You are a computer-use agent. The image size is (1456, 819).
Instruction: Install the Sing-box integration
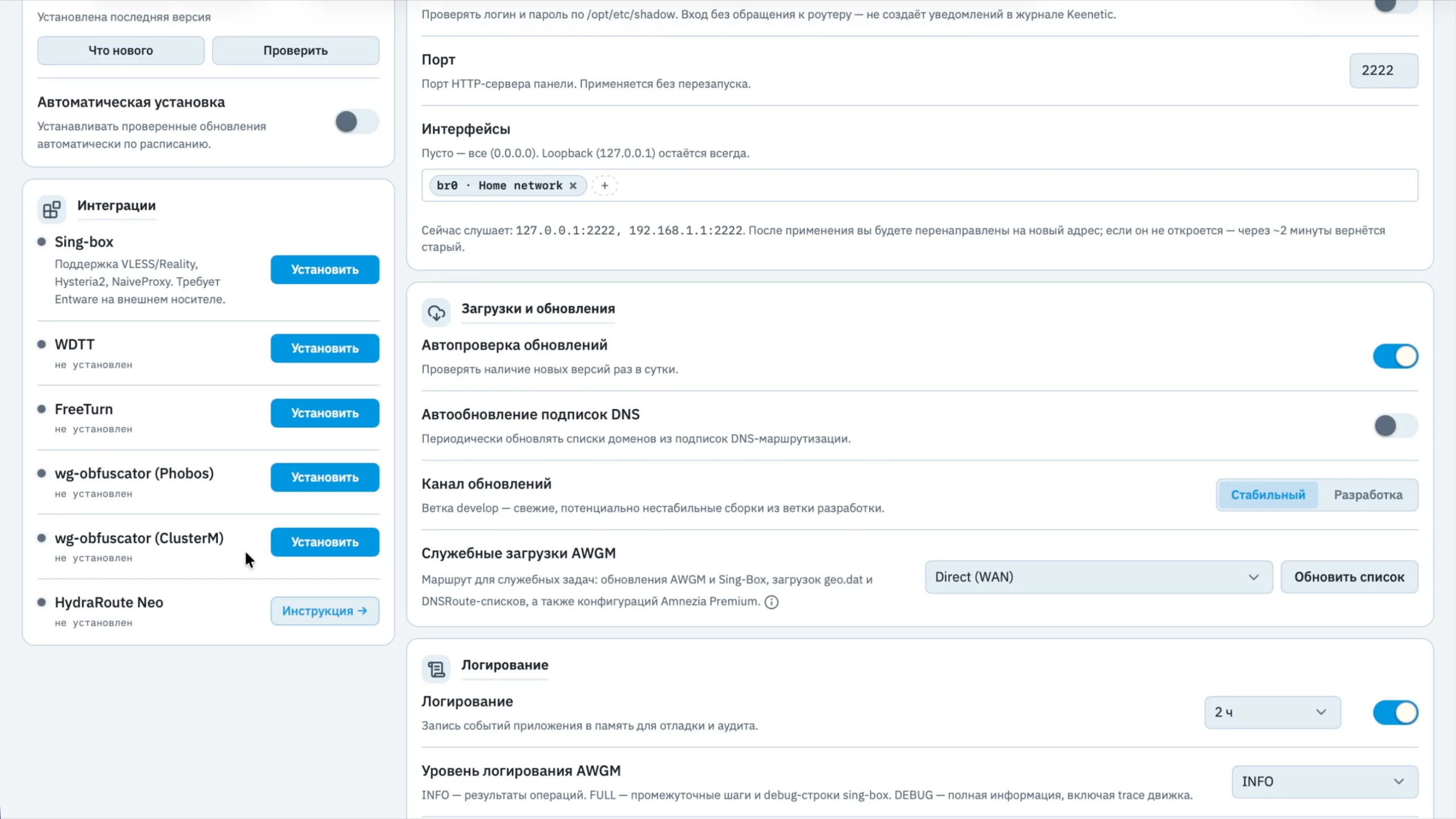(325, 270)
